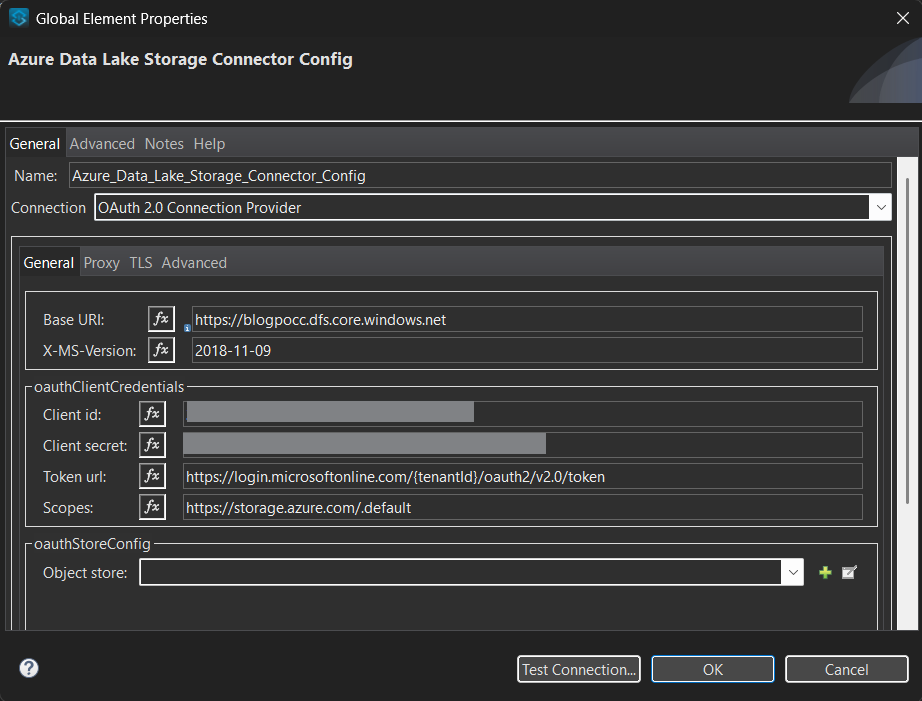Screen dimensions: 922x701
Task: Open the Help tab
Action: (x=209, y=143)
